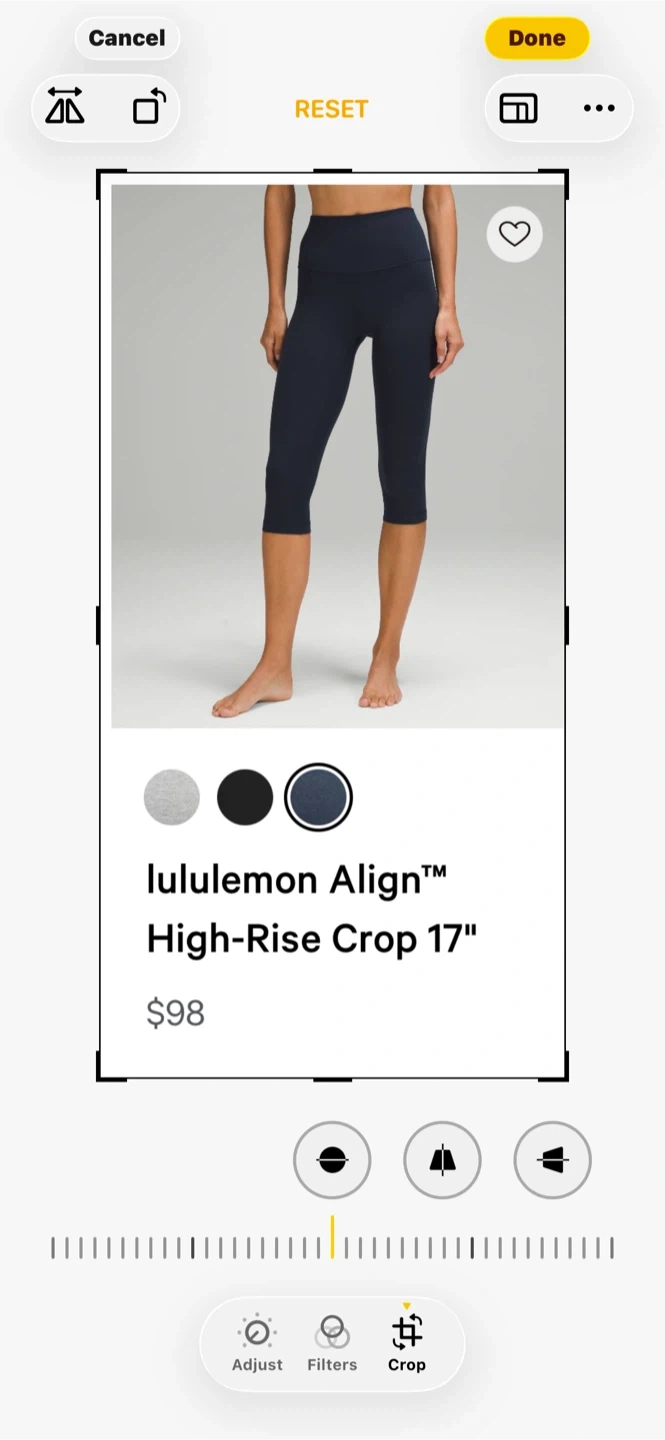
Task: Rotate the image using rotate icon
Action: click(x=149, y=107)
